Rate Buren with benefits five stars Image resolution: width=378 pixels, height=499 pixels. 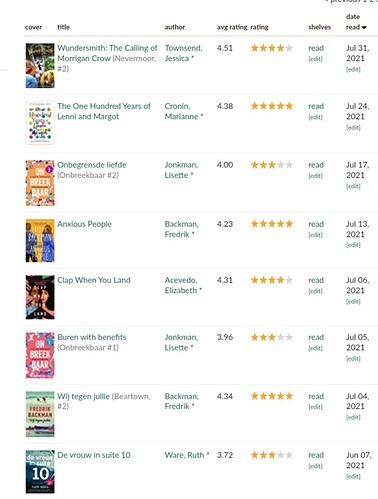point(289,337)
